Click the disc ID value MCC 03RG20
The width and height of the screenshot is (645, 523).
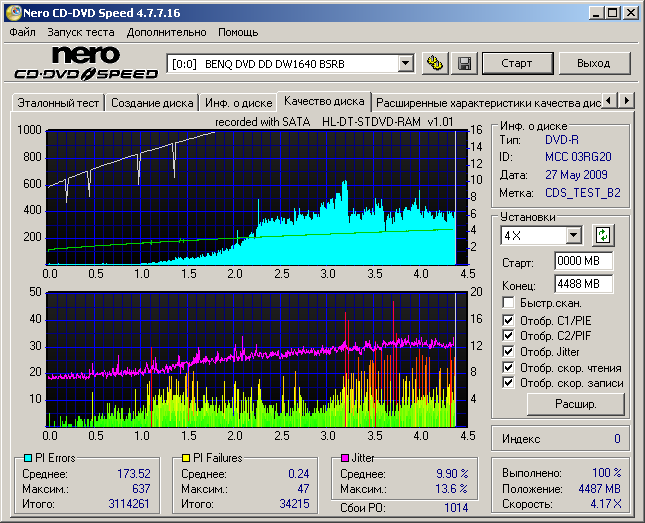pyautogui.click(x=578, y=157)
